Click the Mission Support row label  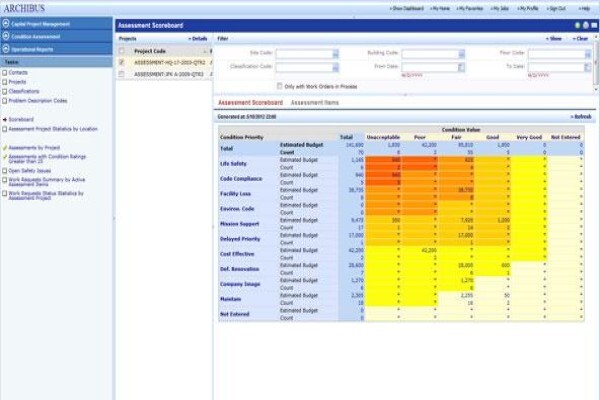click(x=240, y=224)
